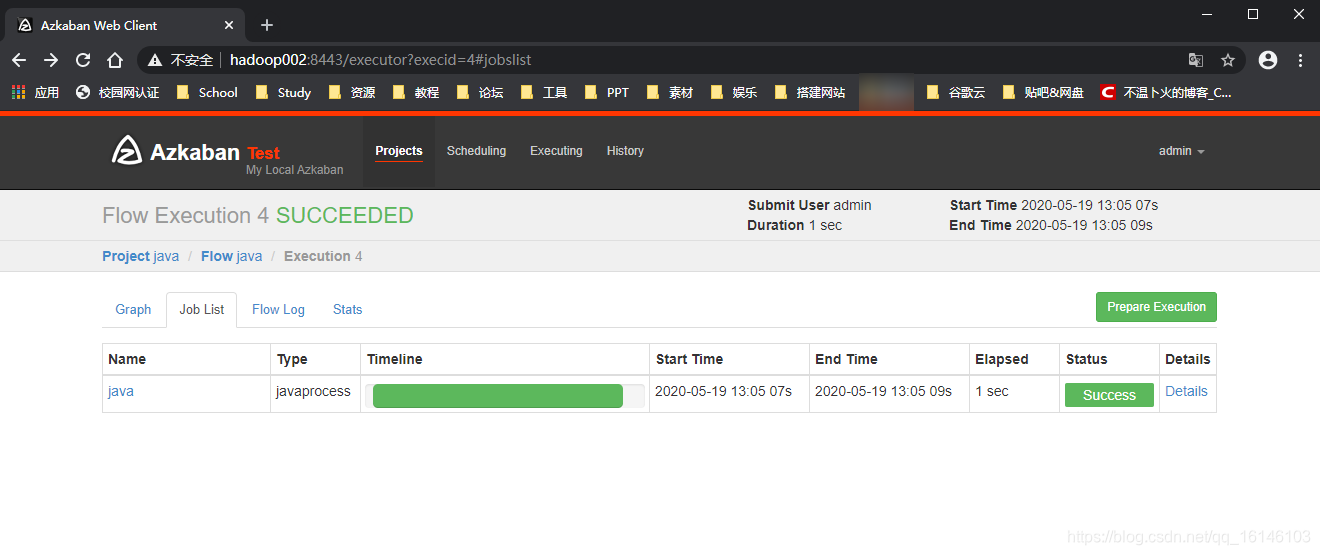Image resolution: width=1320 pixels, height=555 pixels.
Task: Open the 不温卜火的博客 bookmark
Action: [x=1166, y=92]
